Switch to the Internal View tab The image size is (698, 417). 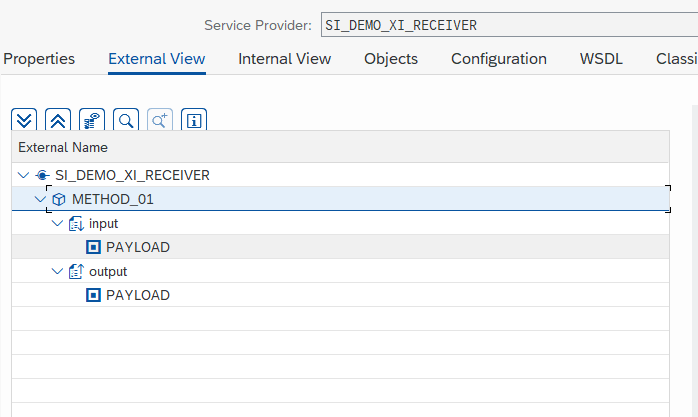click(x=284, y=58)
